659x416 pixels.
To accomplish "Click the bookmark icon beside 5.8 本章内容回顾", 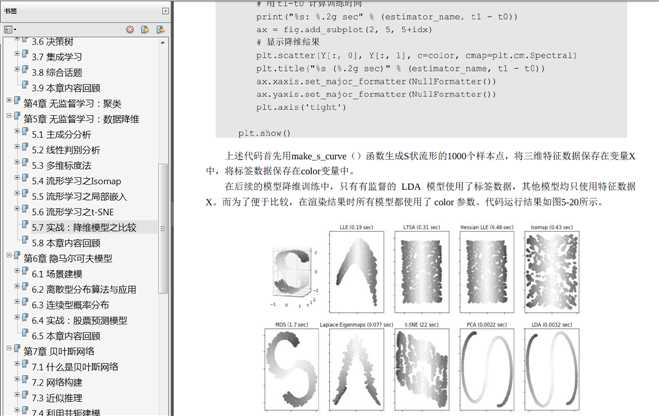I will coord(25,241).
